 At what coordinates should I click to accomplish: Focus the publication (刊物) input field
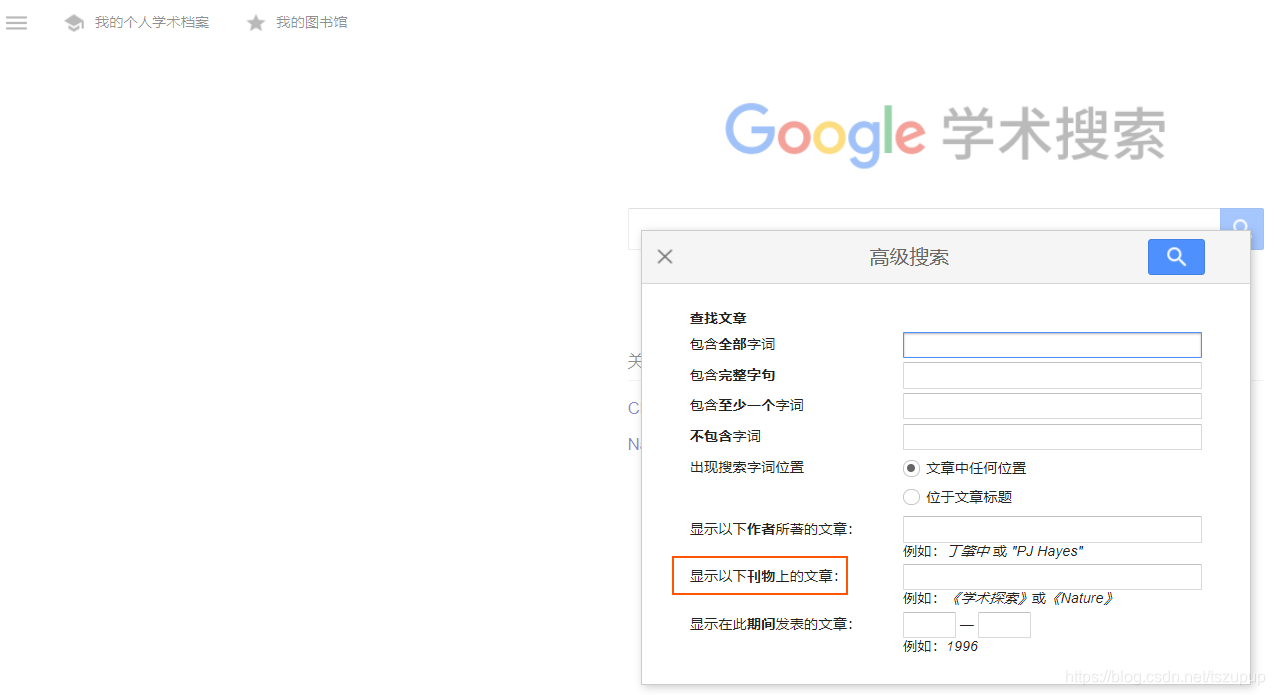[1052, 577]
